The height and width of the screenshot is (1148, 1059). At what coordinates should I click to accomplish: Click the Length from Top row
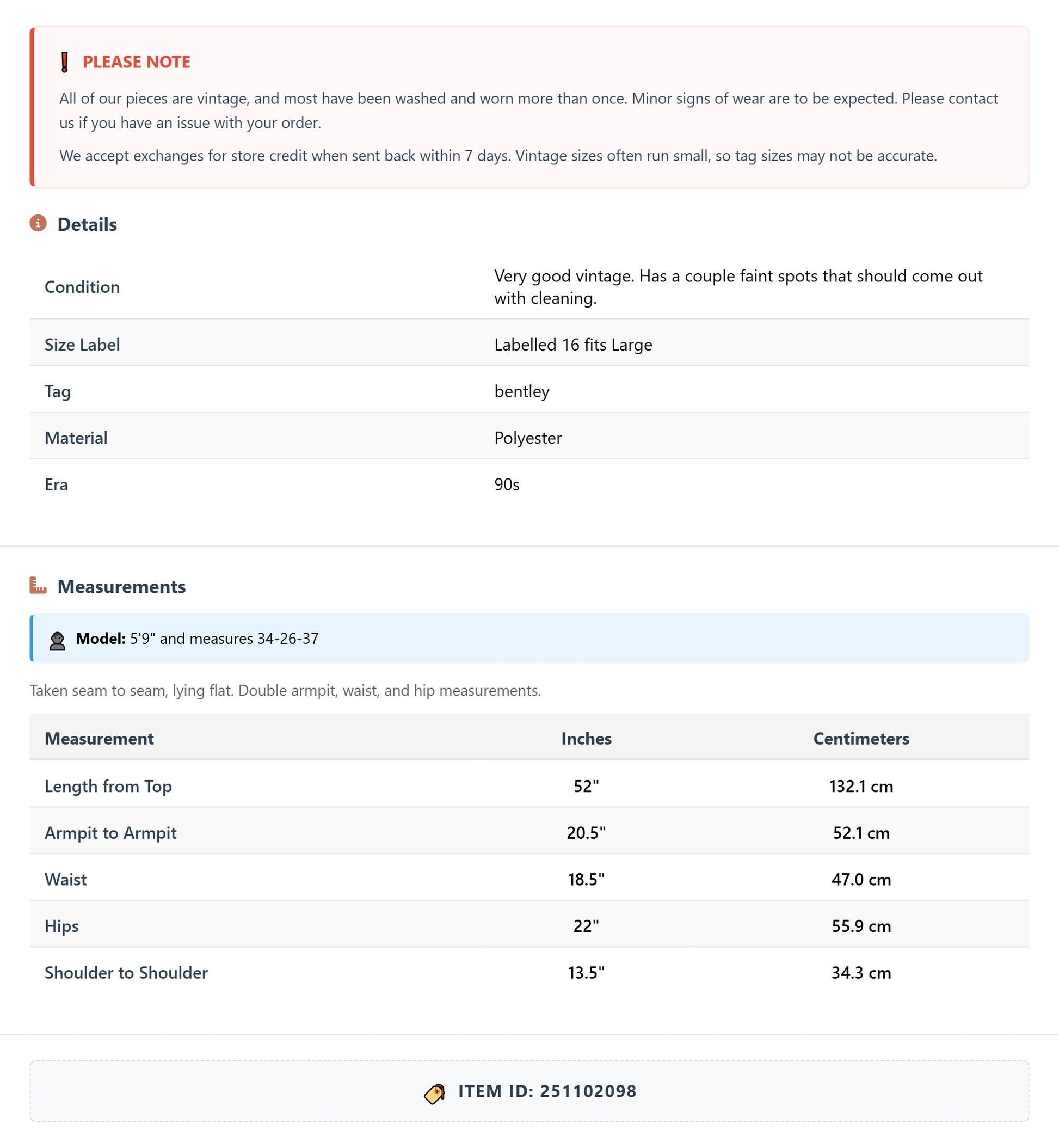(529, 784)
